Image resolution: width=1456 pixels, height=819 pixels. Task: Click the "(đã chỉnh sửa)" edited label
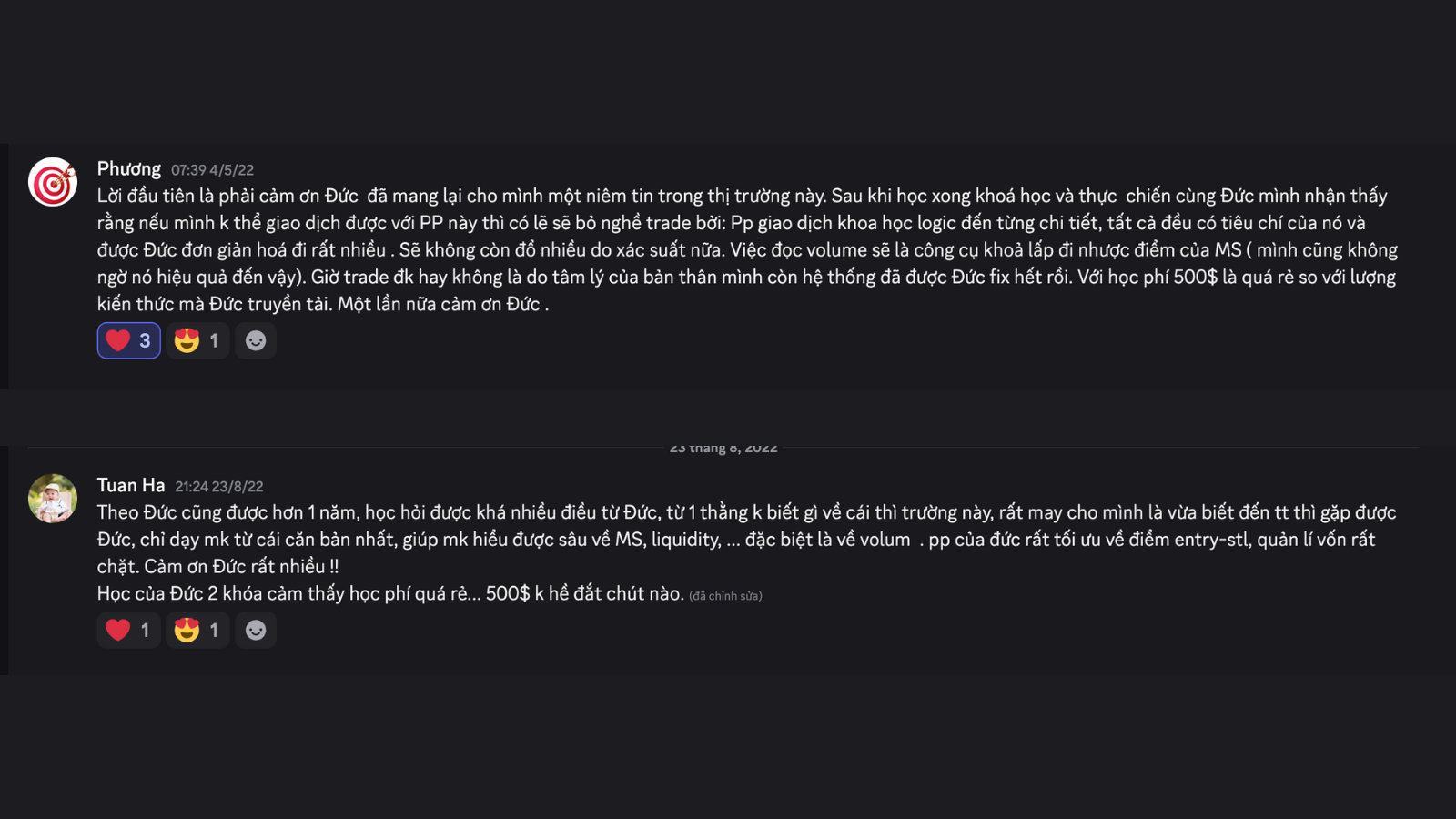(725, 596)
